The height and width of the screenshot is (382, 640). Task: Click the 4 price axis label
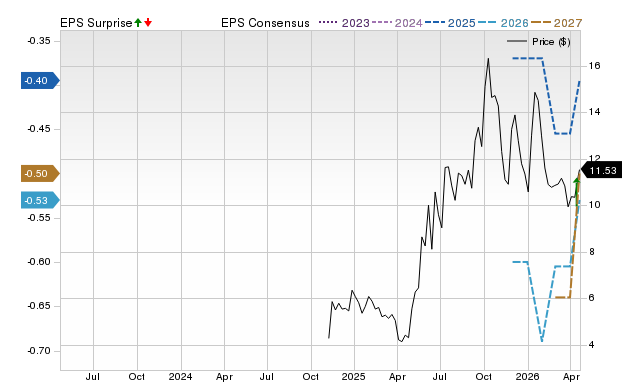591,345
